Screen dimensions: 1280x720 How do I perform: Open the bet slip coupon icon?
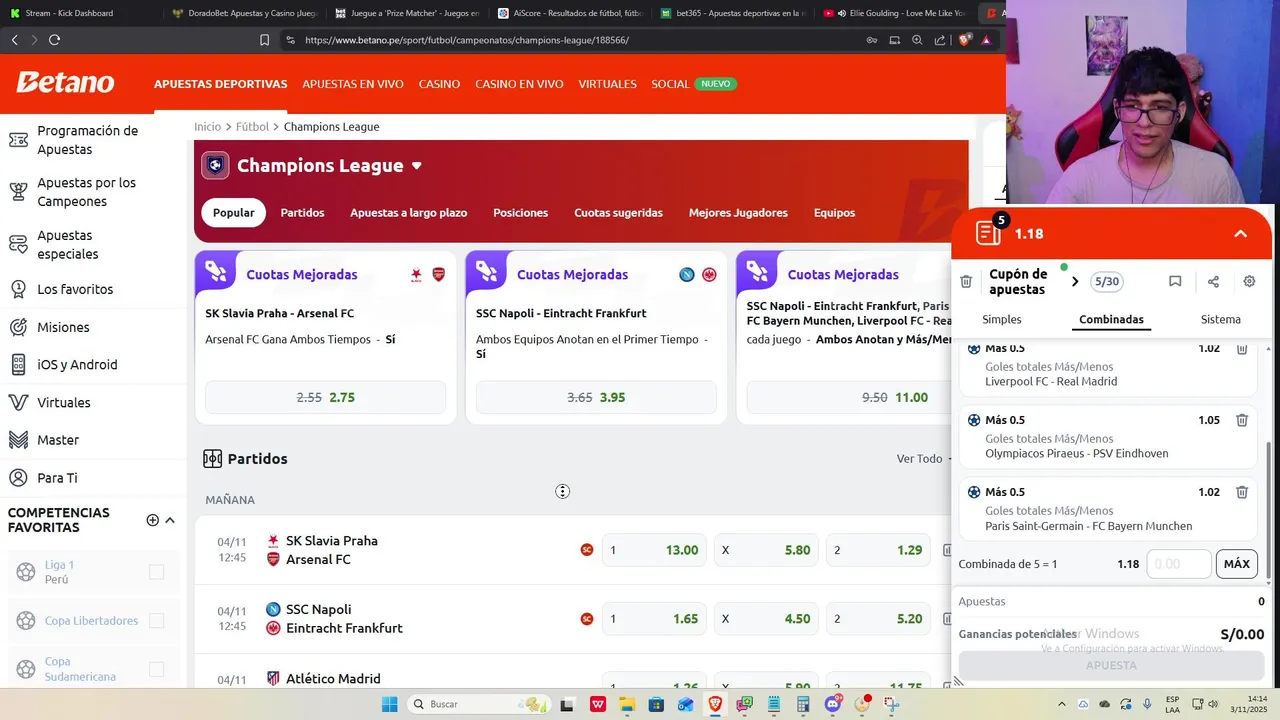[988, 233]
